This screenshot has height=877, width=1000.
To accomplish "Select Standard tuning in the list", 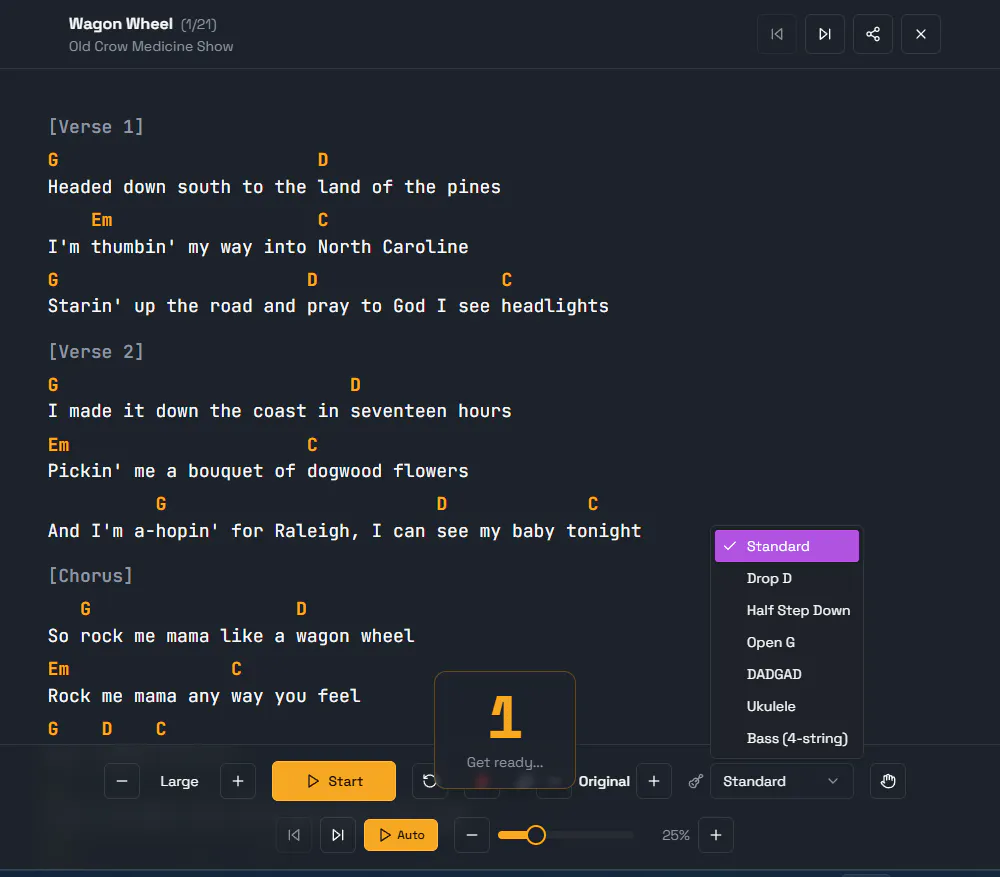I will pos(786,546).
